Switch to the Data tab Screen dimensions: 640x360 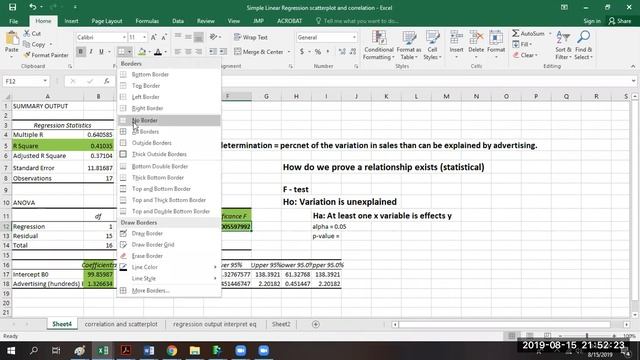(178, 21)
